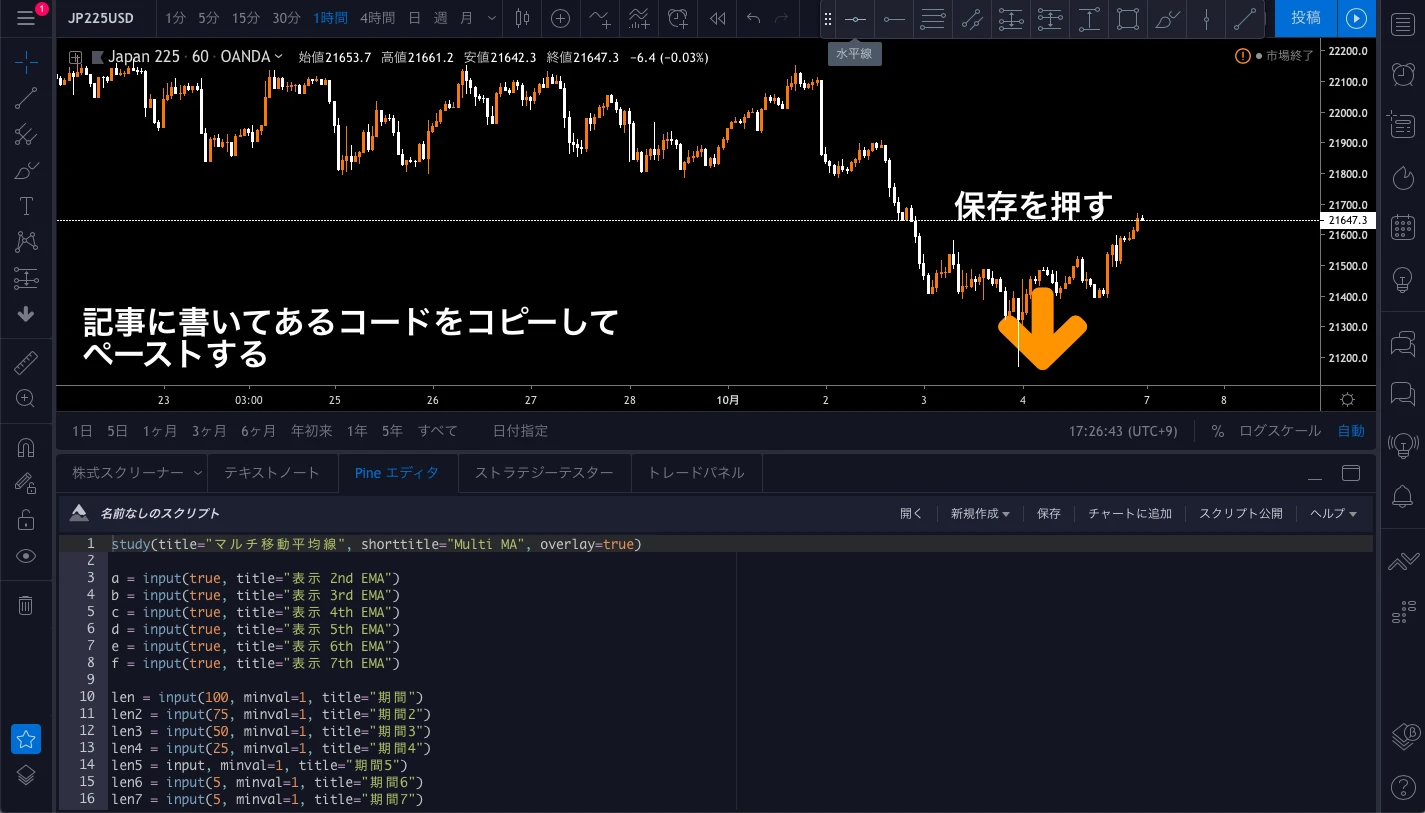This screenshot has height=813, width=1425.
Task: Select the text annotation tool
Action: (27, 206)
